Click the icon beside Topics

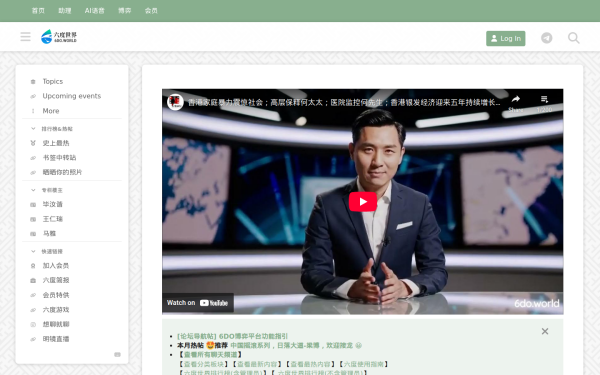tap(33, 82)
